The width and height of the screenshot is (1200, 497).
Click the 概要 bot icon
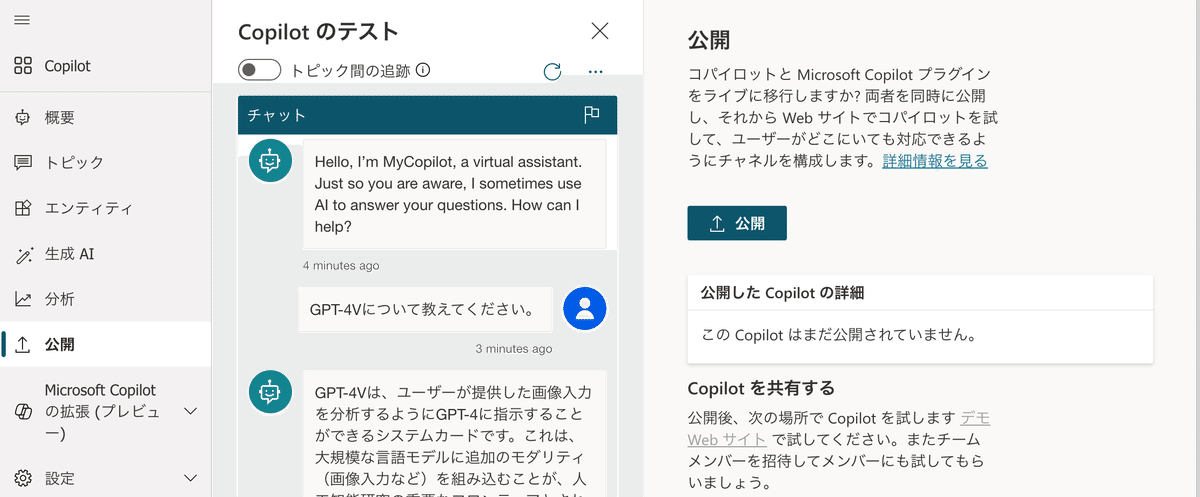23,117
